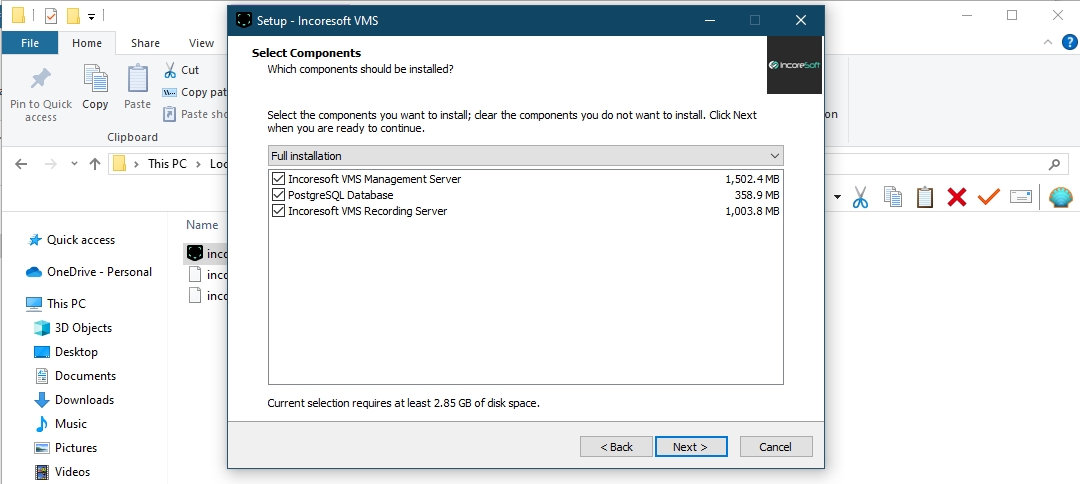Click Paste shortcut in the ribbon
This screenshot has width=1080, height=484.
[x=195, y=114]
